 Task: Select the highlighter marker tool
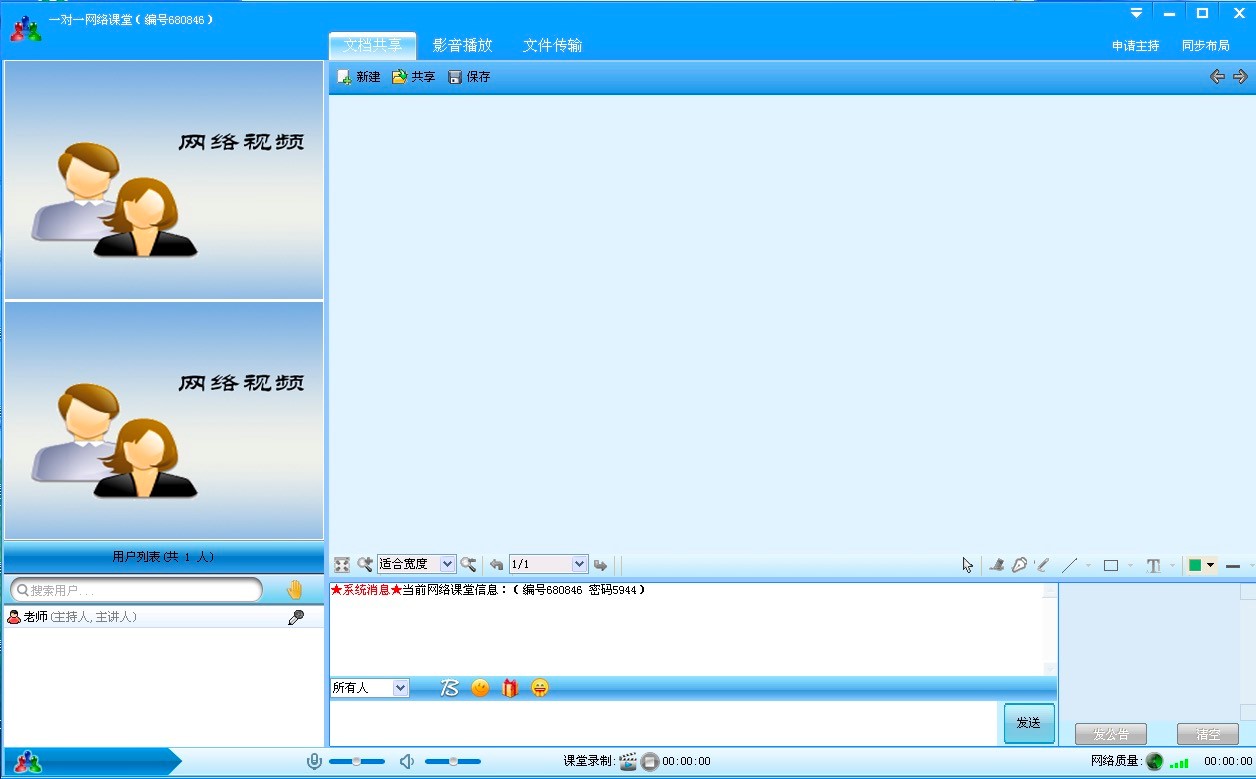pyautogui.click(x=996, y=565)
